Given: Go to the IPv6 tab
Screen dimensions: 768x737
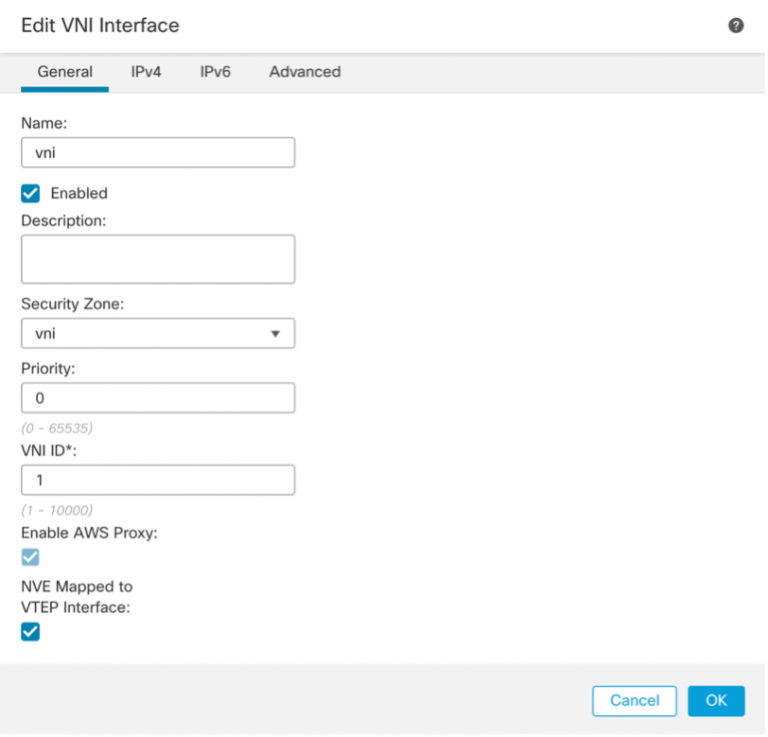Looking at the screenshot, I should (x=215, y=72).
